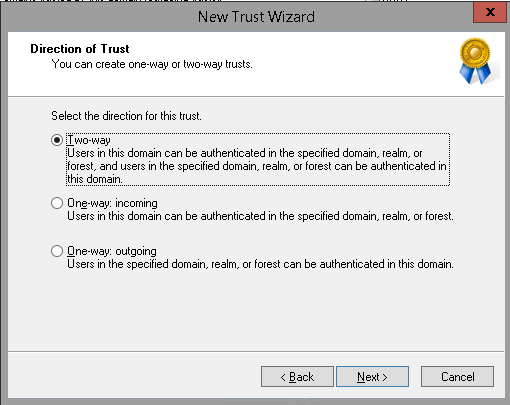Click the Two-way description paragraph
Viewport: 510px width, 405px height.
(257, 166)
